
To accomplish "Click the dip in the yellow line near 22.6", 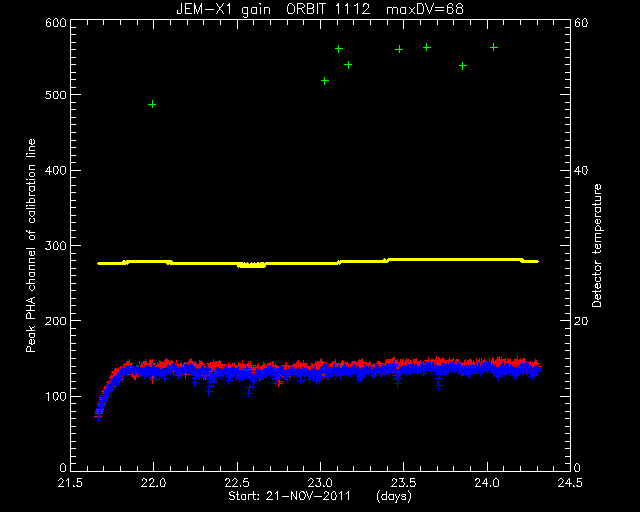I will 251,265.
